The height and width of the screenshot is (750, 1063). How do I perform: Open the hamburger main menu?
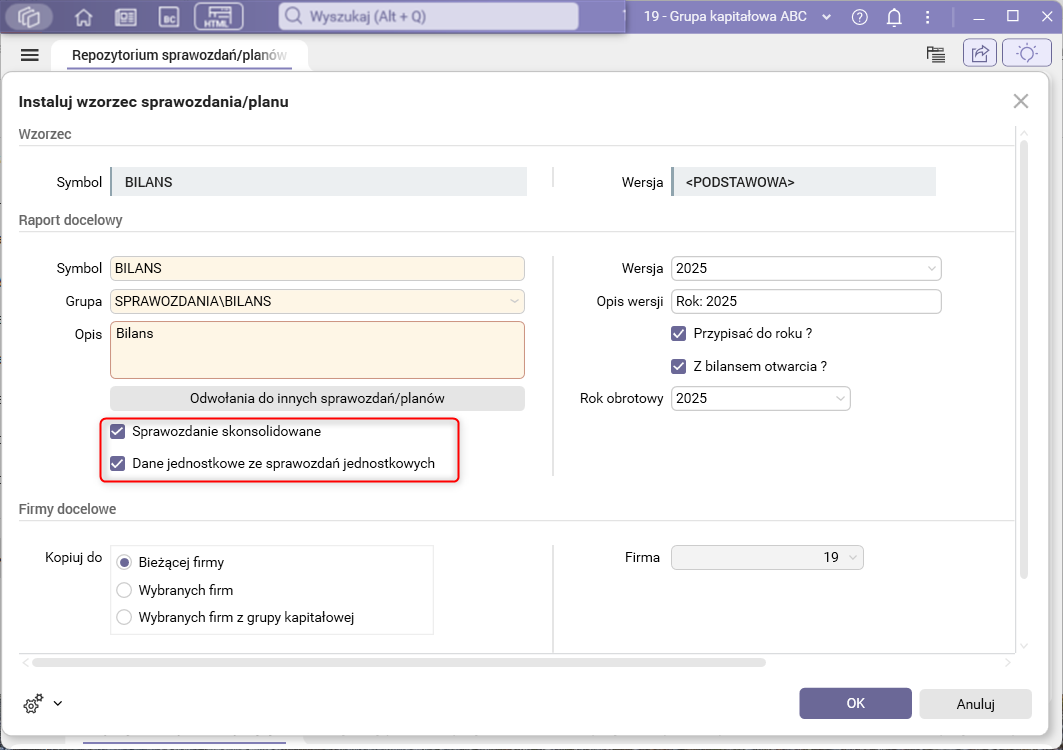[x=30, y=55]
